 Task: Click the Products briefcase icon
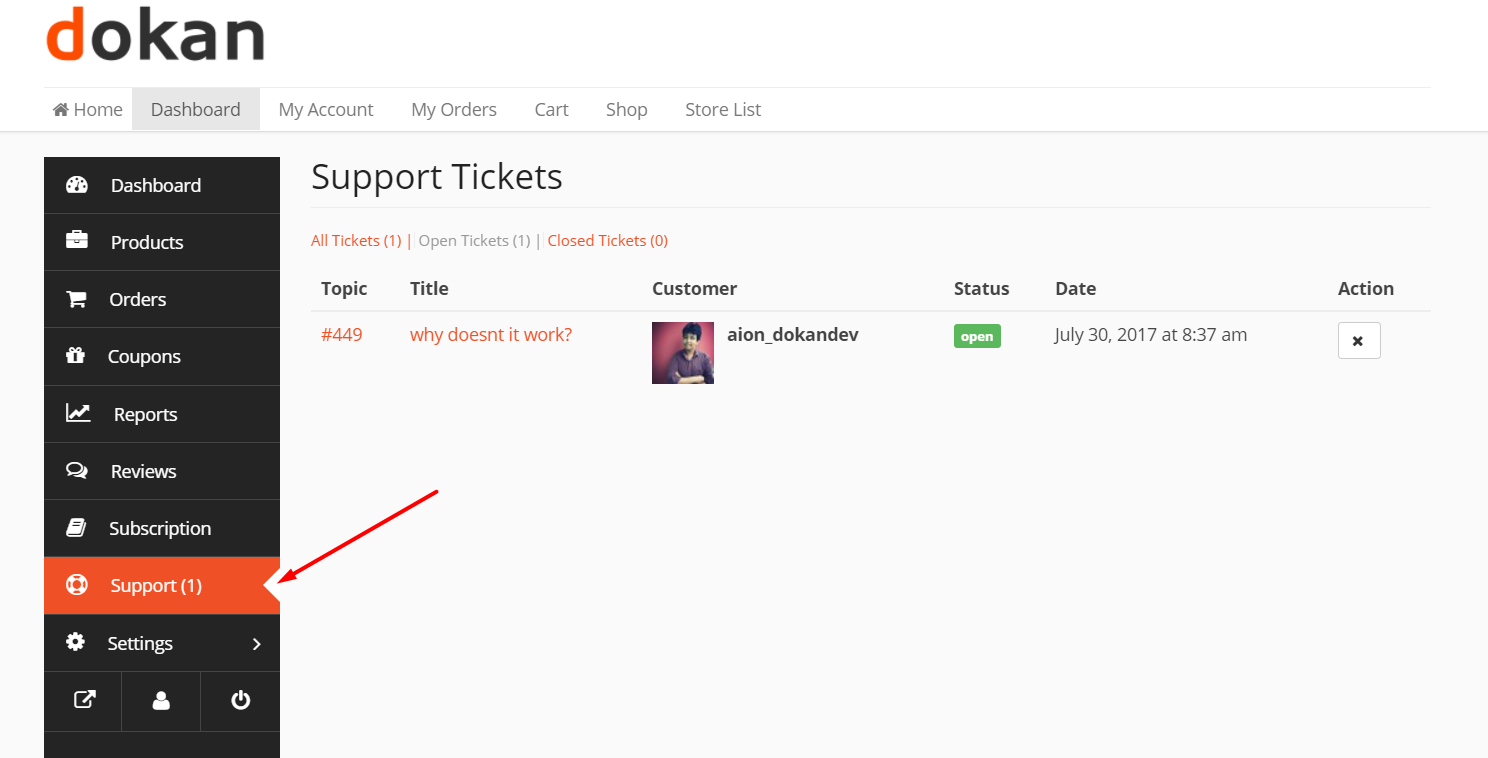pyautogui.click(x=77, y=241)
